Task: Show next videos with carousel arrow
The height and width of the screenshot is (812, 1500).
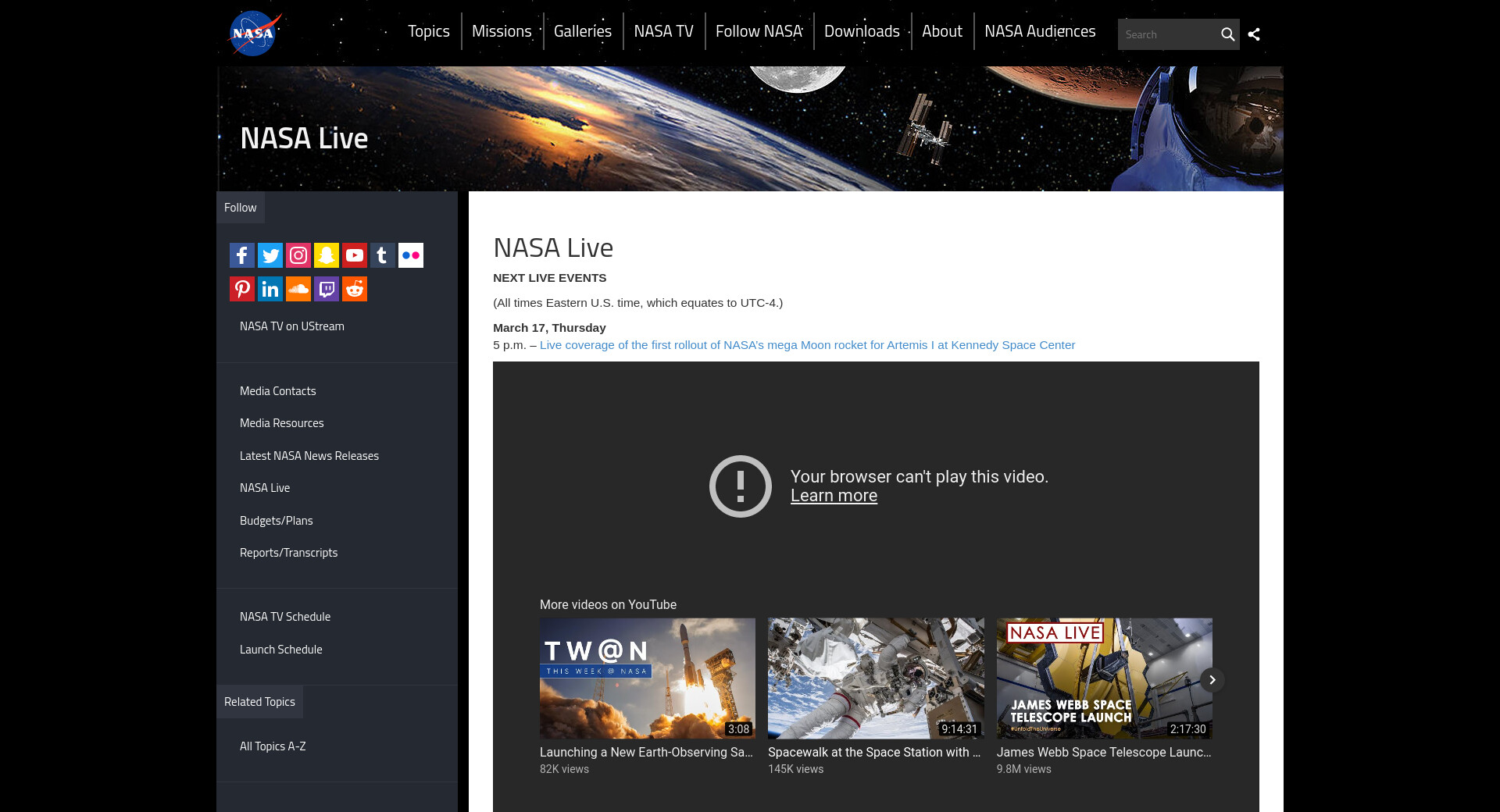Action: pos(1212,680)
